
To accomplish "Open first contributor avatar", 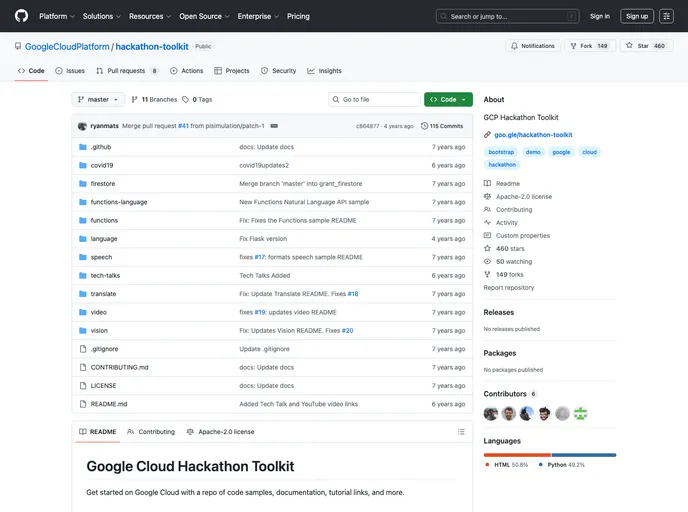I will point(491,413).
